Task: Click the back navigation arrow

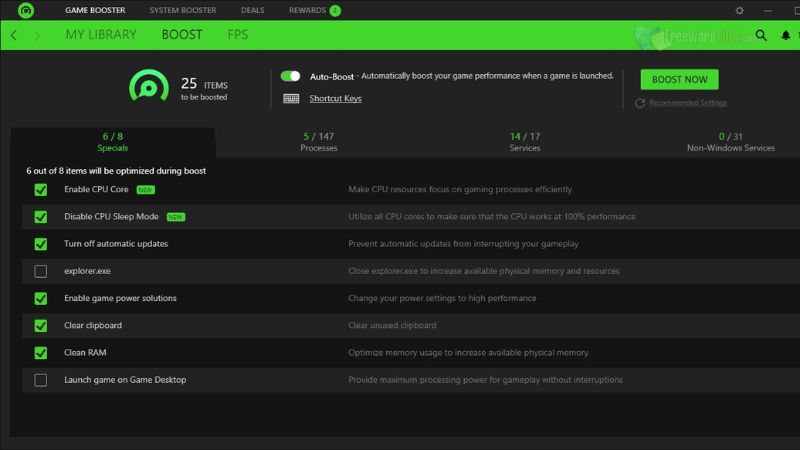Action: tap(14, 35)
